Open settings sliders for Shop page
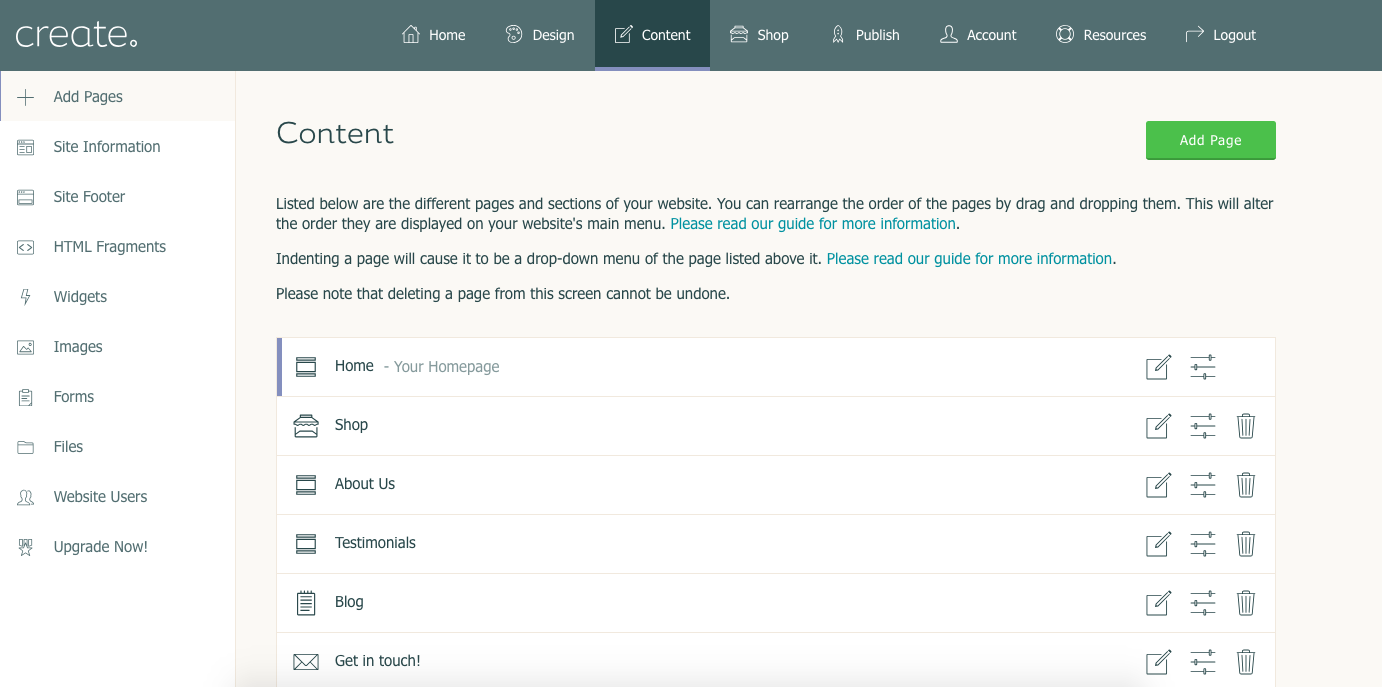 (x=1203, y=426)
